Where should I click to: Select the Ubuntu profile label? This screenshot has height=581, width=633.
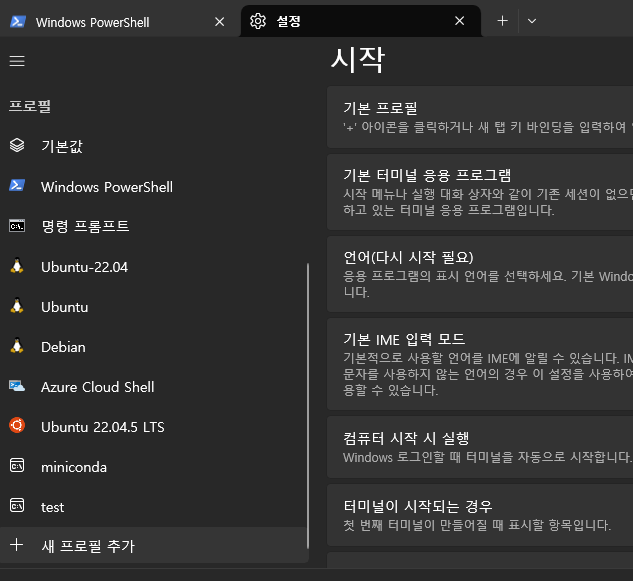point(65,307)
